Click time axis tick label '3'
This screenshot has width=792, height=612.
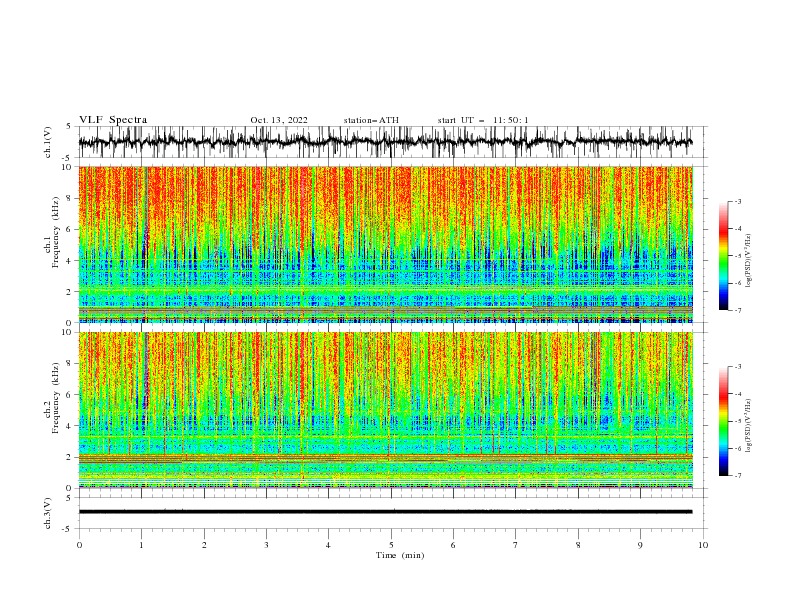266,545
